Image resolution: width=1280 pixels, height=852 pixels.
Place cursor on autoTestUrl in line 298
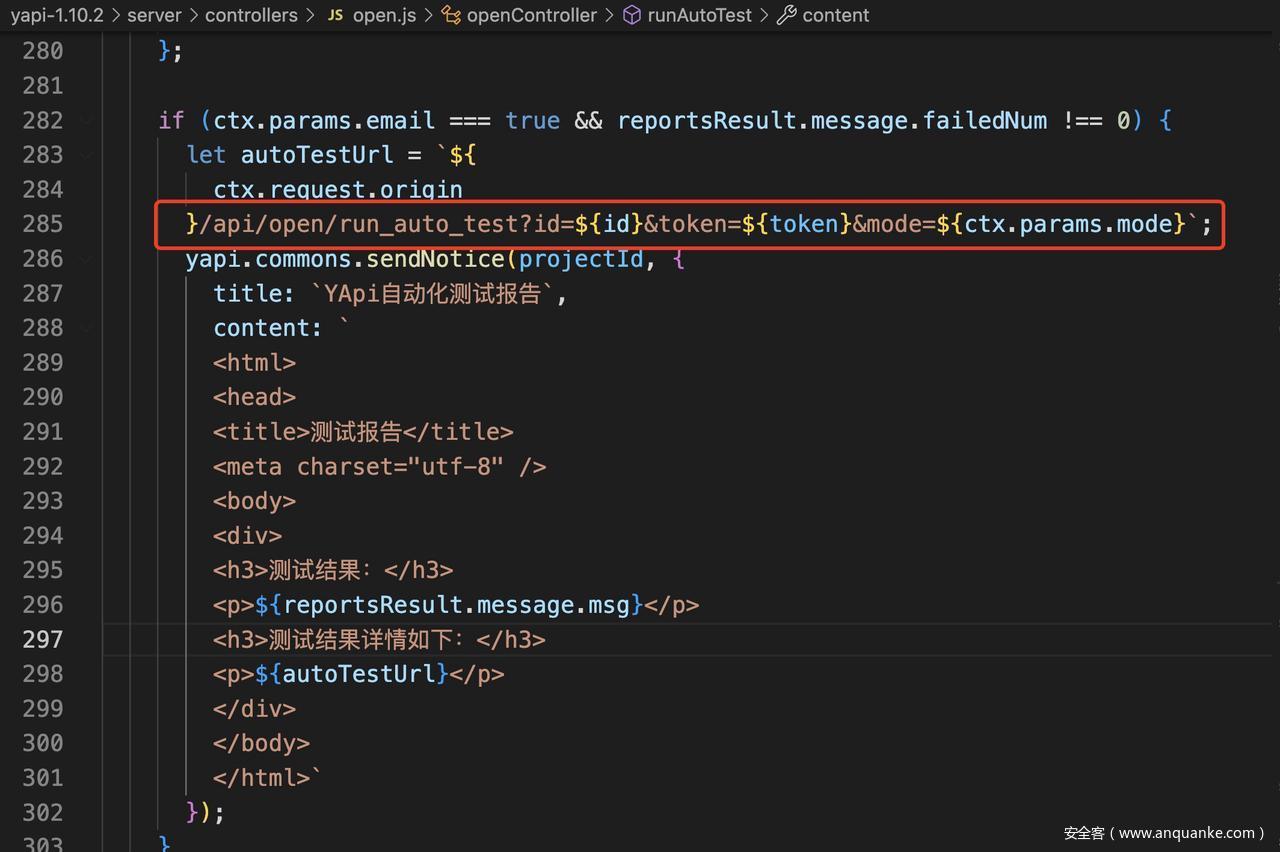(359, 674)
